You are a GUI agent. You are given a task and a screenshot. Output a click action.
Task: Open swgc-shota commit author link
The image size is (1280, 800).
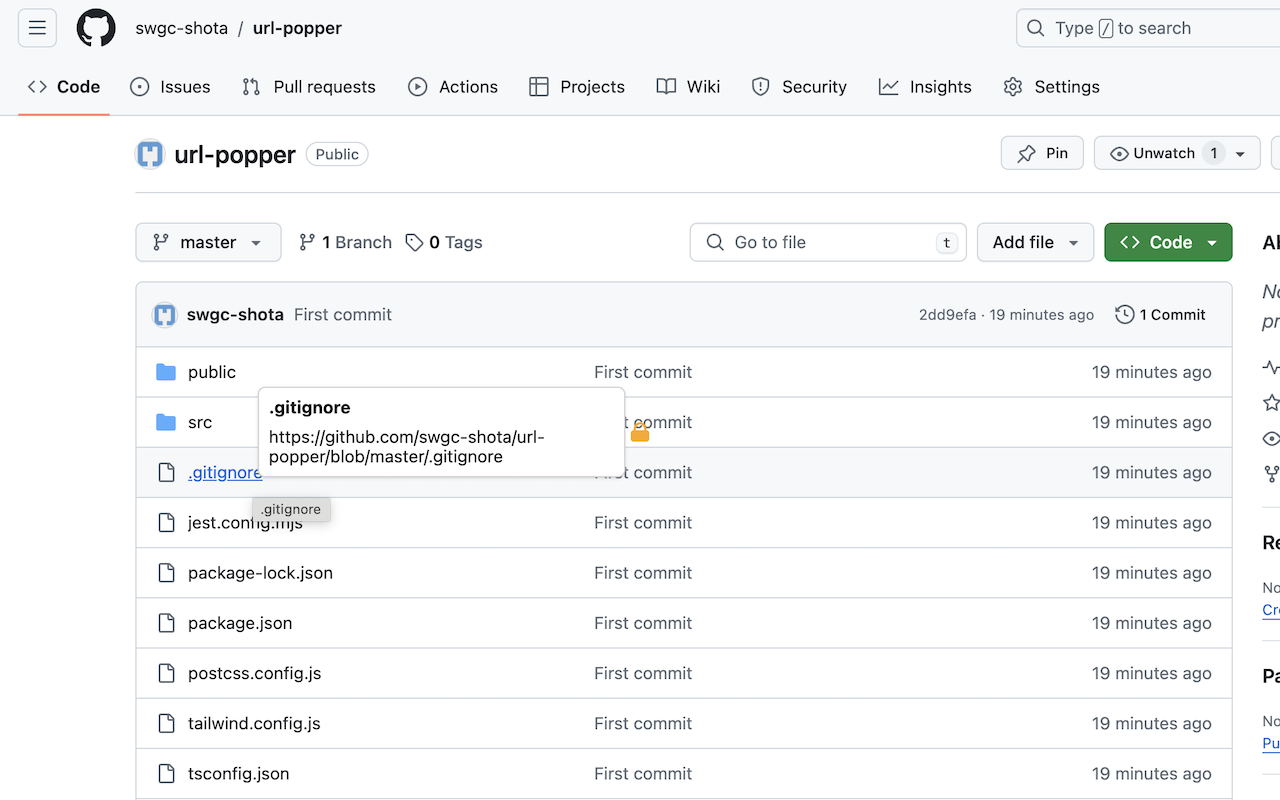point(235,315)
